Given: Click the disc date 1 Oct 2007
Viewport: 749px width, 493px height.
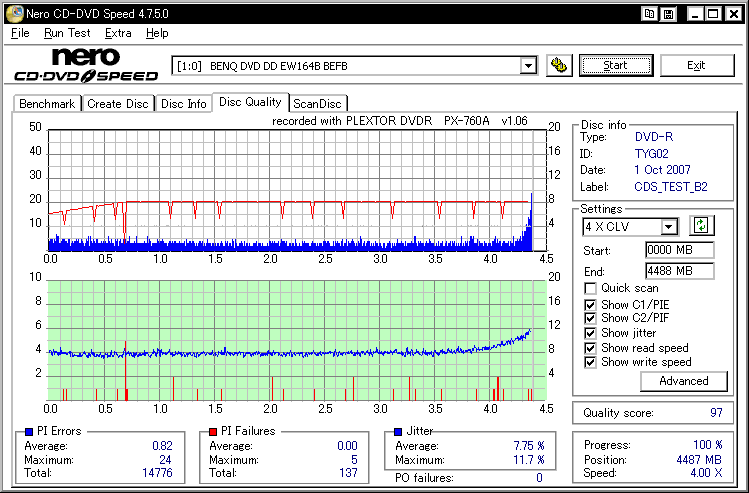Looking at the screenshot, I should coord(662,170).
